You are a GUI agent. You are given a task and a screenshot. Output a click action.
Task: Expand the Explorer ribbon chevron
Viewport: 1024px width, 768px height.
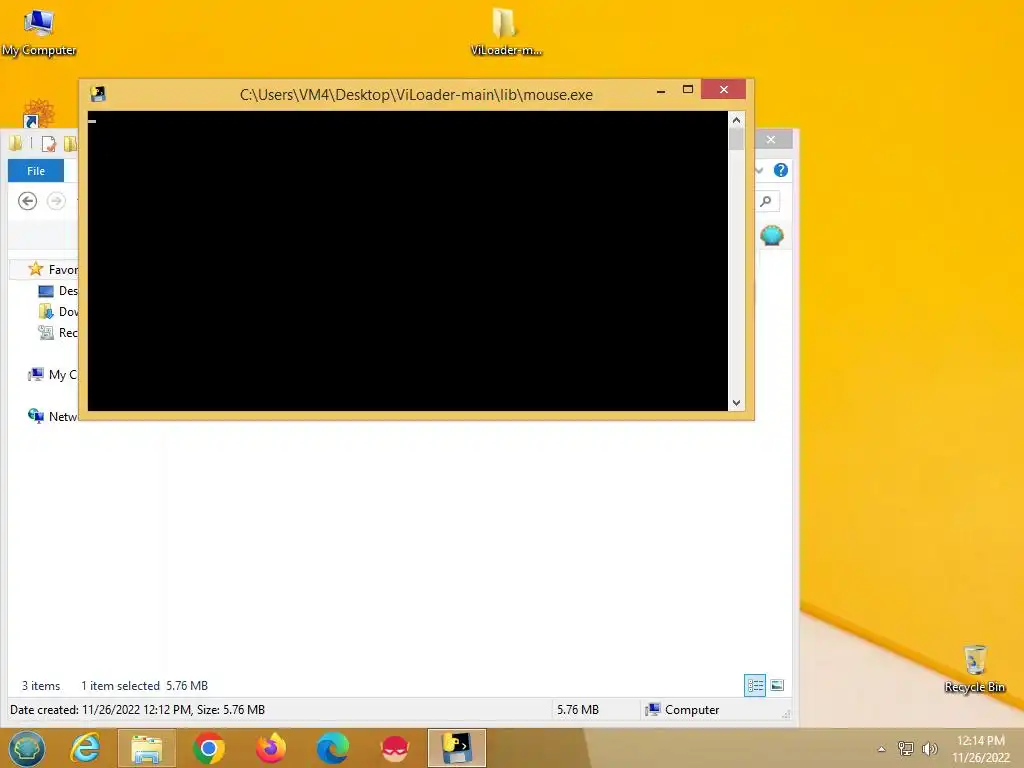tap(760, 170)
